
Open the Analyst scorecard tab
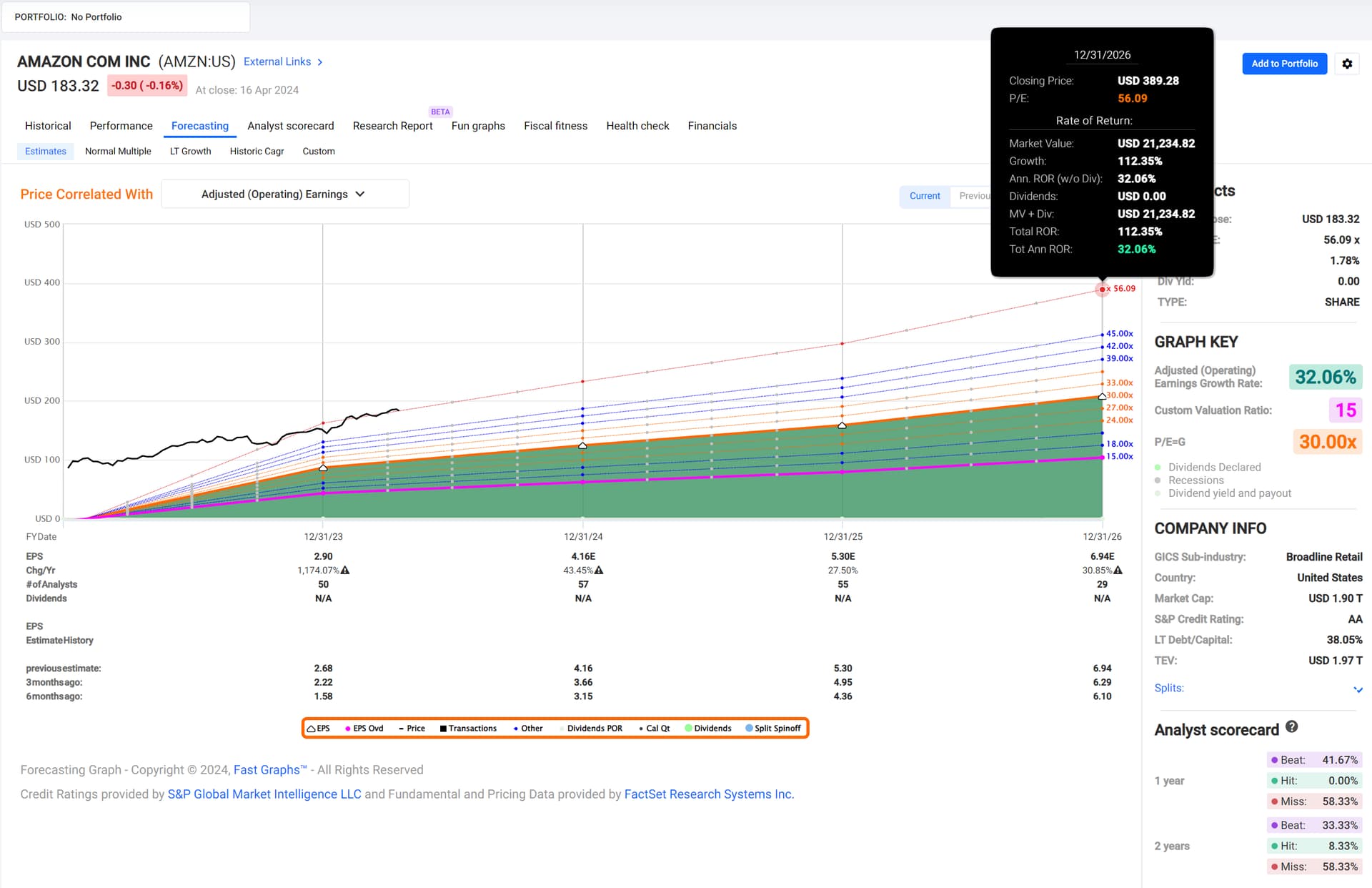[291, 126]
